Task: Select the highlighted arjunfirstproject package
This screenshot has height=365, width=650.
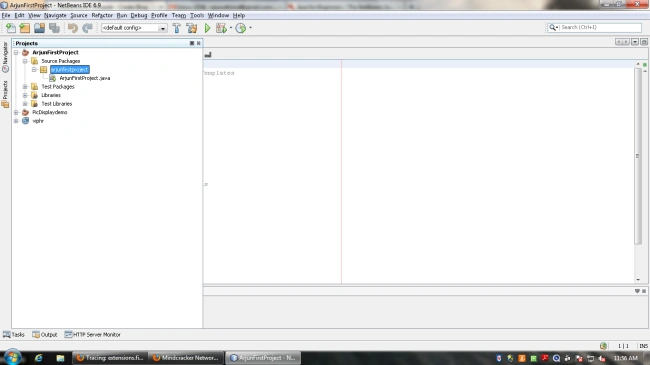Action: pos(70,70)
